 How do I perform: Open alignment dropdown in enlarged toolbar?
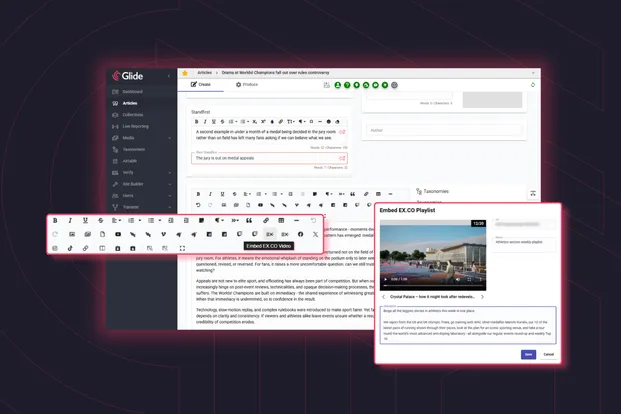(116, 220)
